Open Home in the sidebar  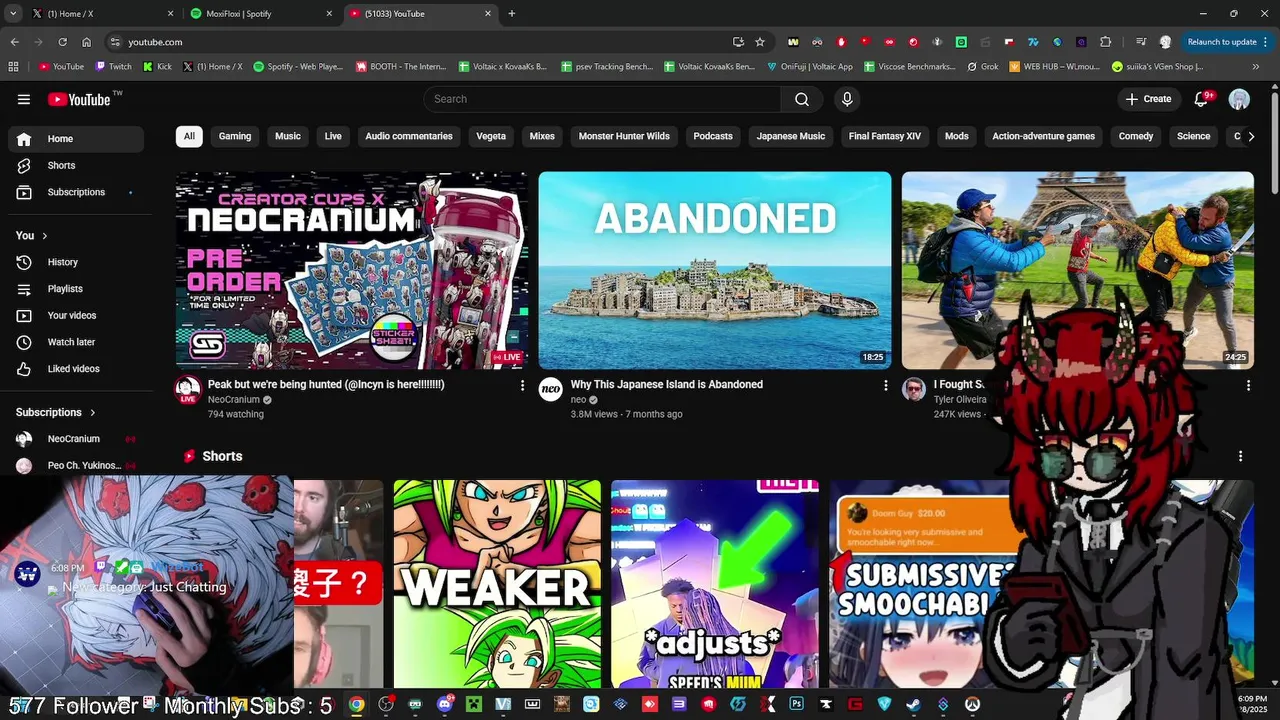pyautogui.click(x=76, y=139)
